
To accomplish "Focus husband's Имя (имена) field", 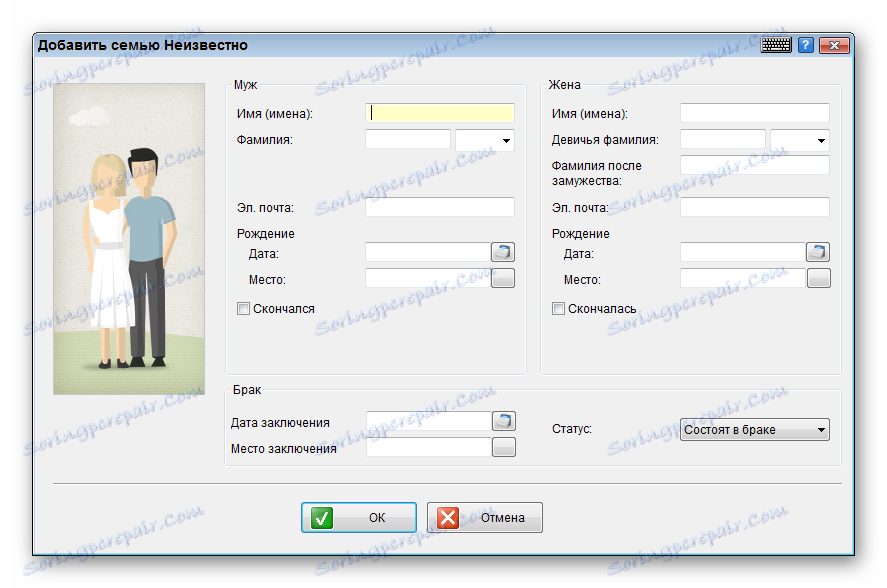I will (440, 113).
